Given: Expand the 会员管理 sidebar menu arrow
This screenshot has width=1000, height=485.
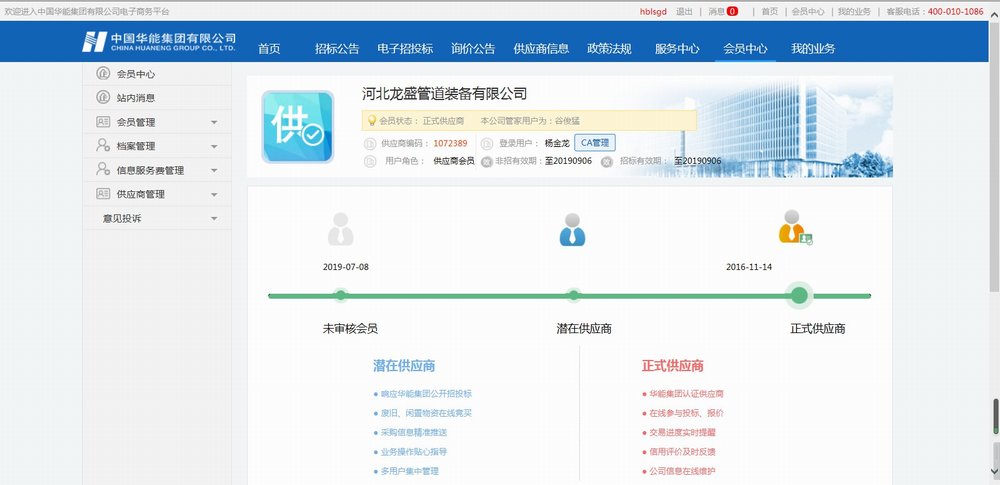Looking at the screenshot, I should click(214, 122).
